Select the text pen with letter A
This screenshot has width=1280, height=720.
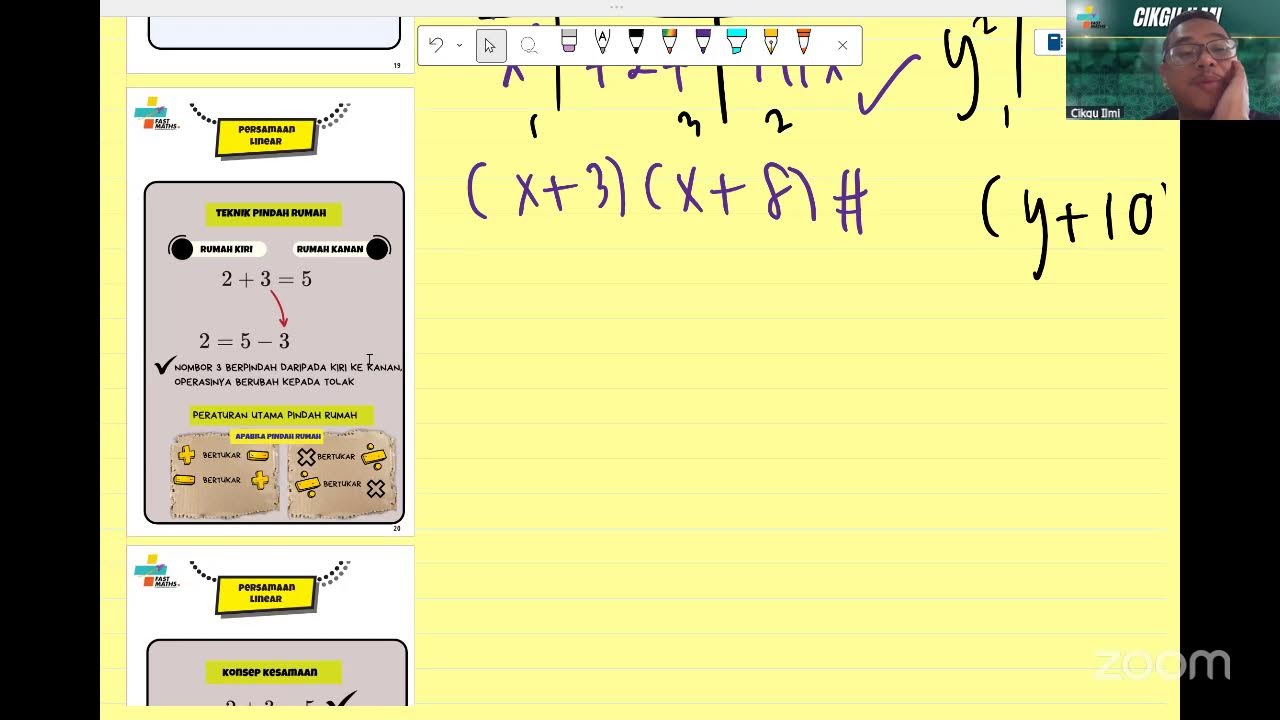click(602, 41)
